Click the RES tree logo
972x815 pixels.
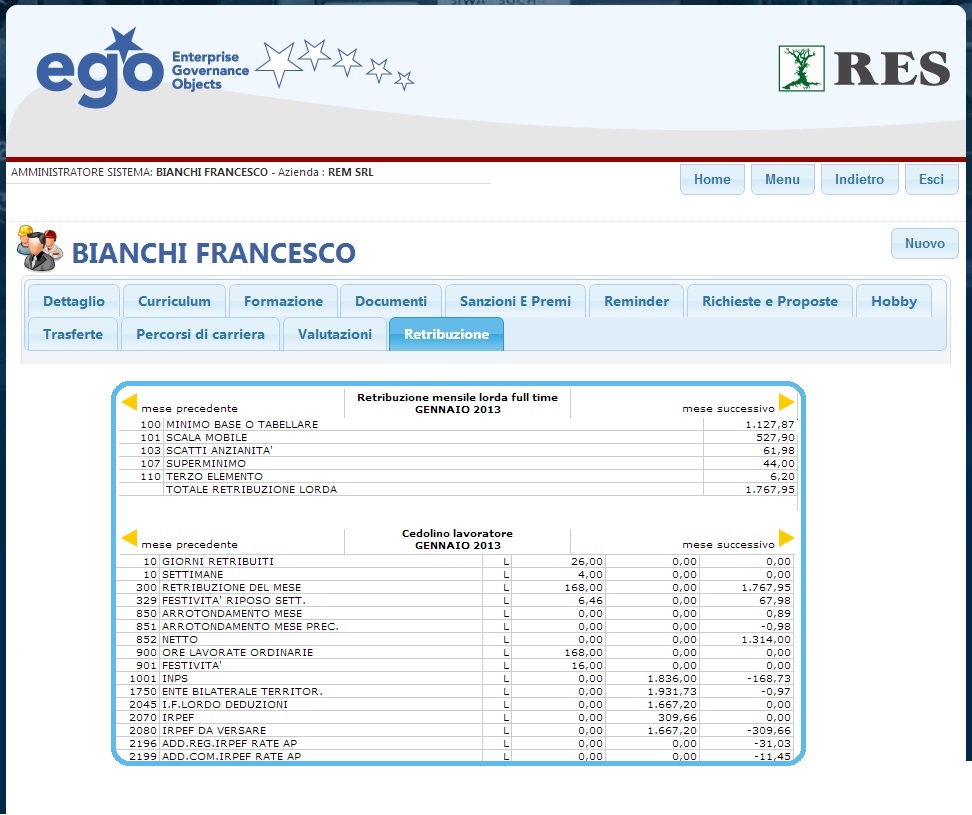coord(802,69)
